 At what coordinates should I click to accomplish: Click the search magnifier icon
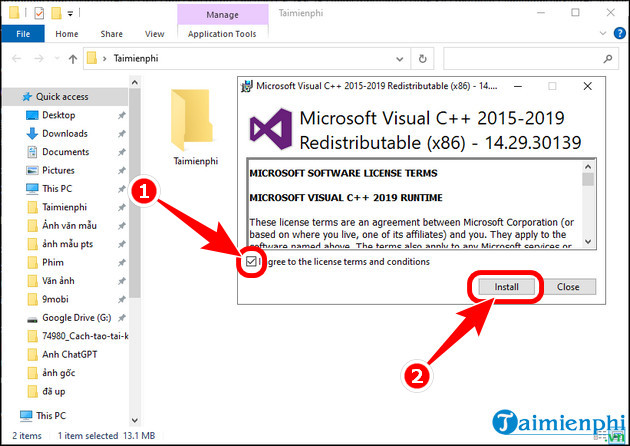(x=608, y=59)
